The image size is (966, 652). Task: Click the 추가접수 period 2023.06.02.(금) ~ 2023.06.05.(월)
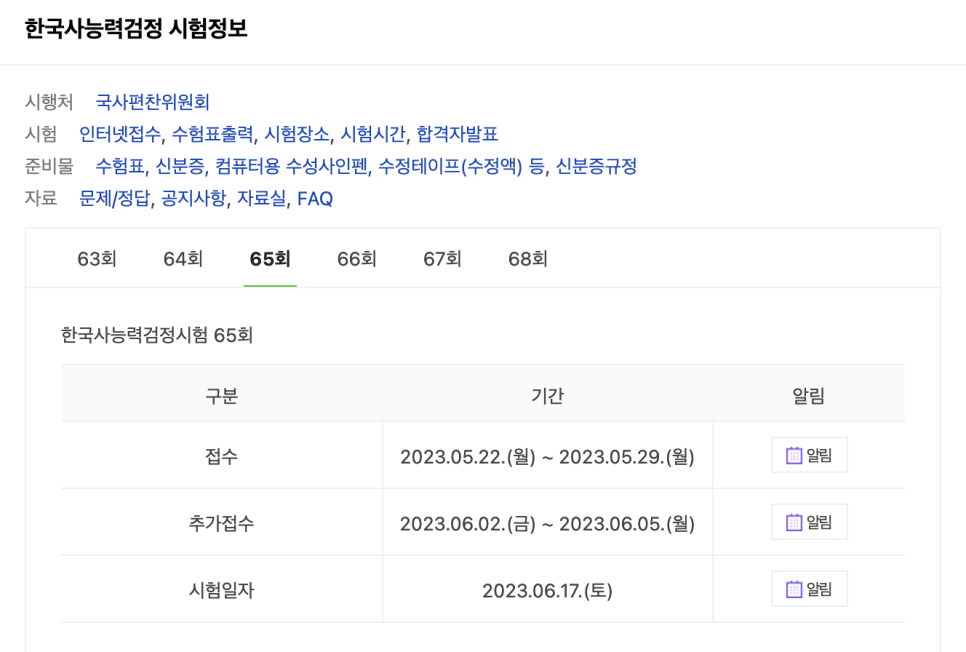(547, 524)
